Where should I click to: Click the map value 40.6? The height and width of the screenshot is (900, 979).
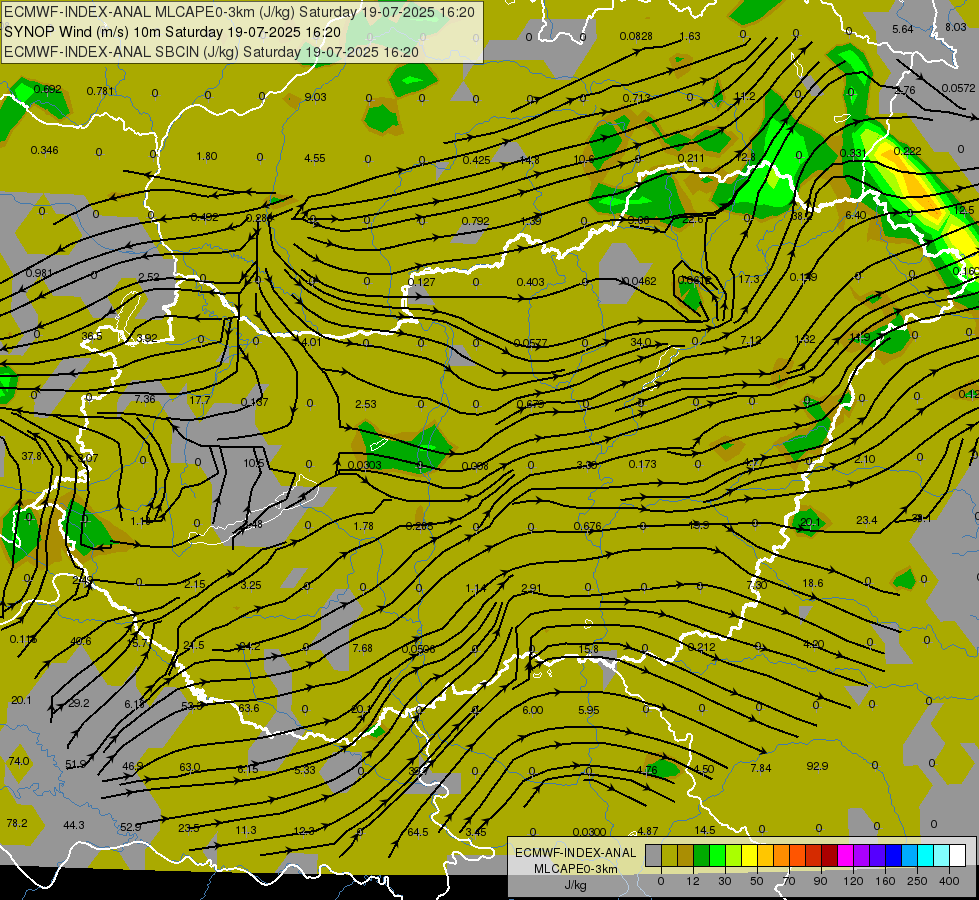(x=81, y=641)
